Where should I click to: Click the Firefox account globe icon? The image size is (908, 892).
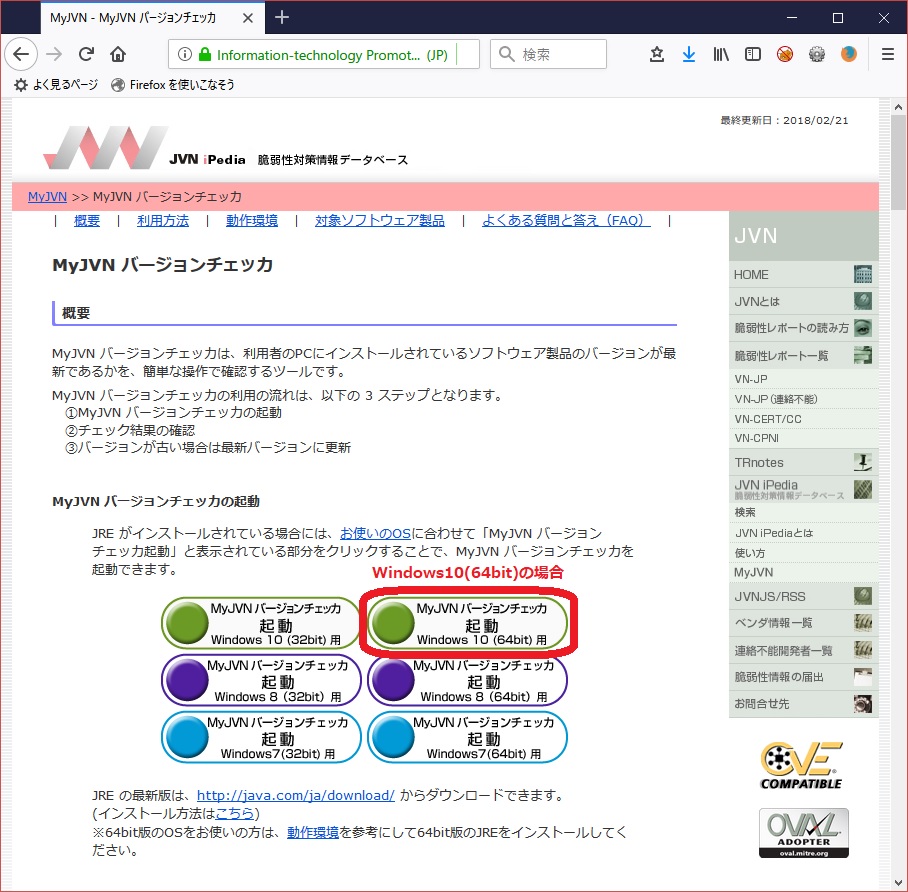pyautogui.click(x=848, y=54)
